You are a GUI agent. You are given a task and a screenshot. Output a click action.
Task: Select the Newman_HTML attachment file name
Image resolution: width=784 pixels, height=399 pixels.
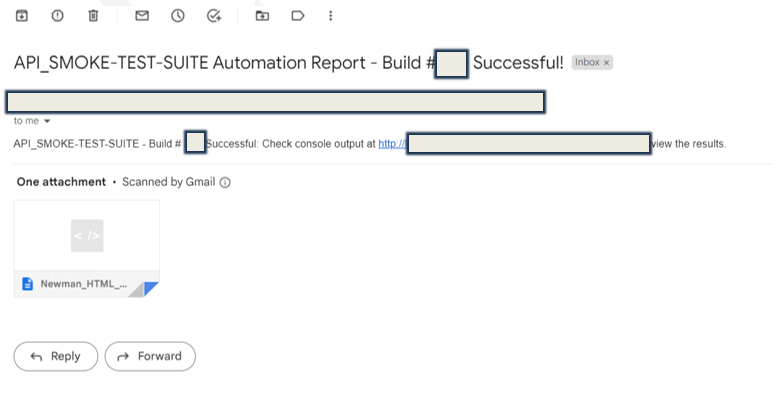(x=84, y=284)
